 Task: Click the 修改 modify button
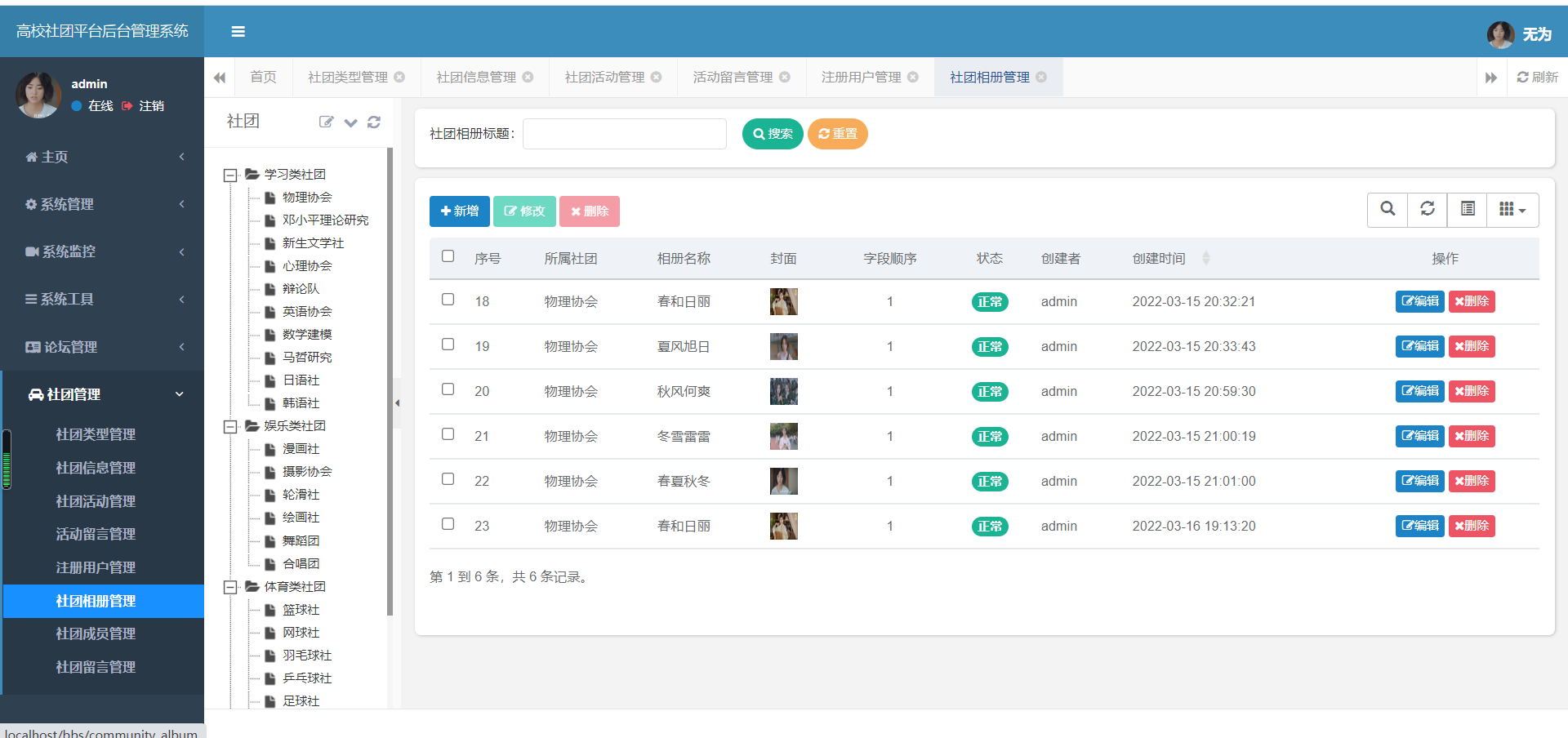(x=524, y=211)
